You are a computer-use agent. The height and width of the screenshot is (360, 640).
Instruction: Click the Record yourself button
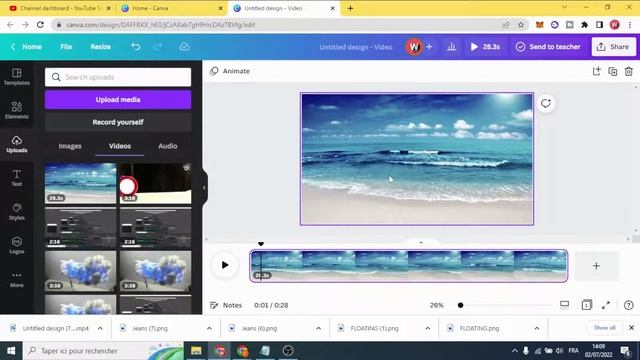[118, 122]
